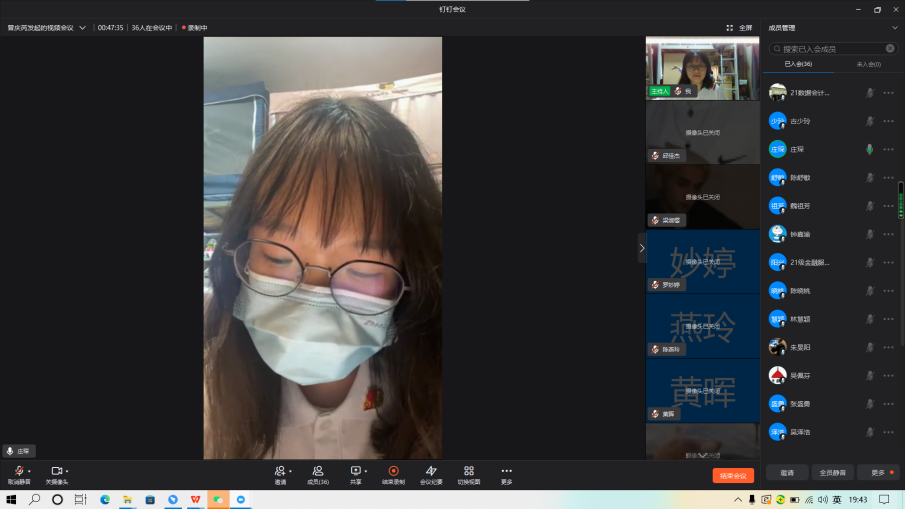Open the 共享 screen share icon
This screenshot has width=905, height=509.
pyautogui.click(x=355, y=470)
